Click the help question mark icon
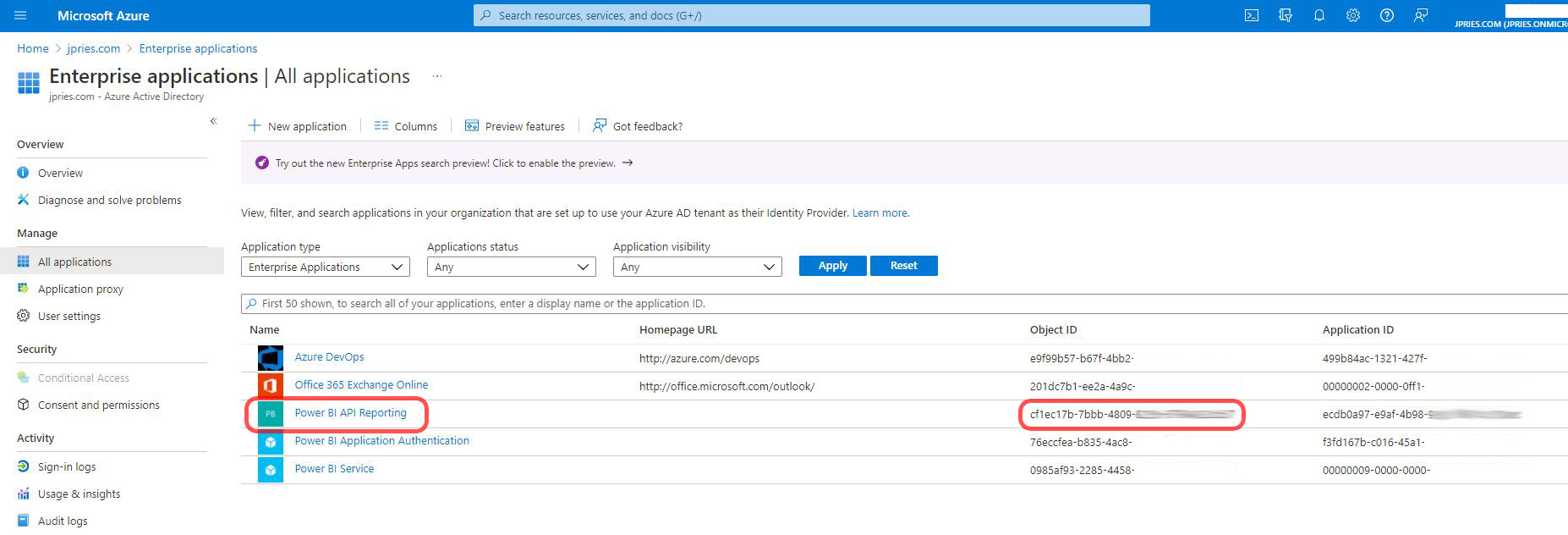 click(1387, 15)
